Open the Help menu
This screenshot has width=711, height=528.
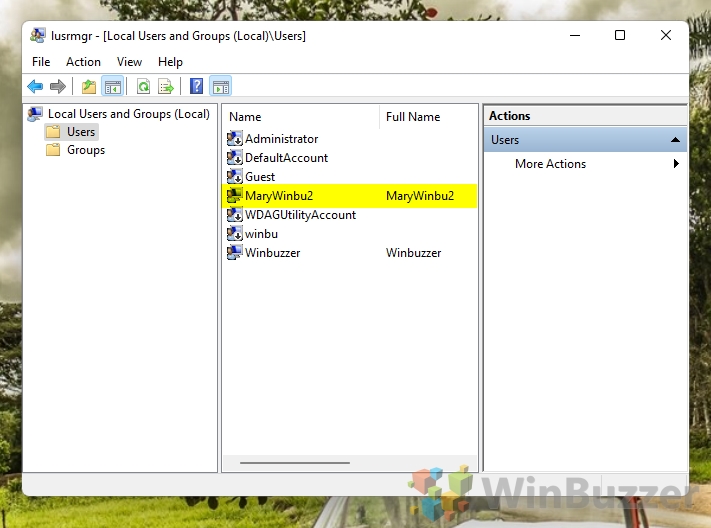(170, 62)
